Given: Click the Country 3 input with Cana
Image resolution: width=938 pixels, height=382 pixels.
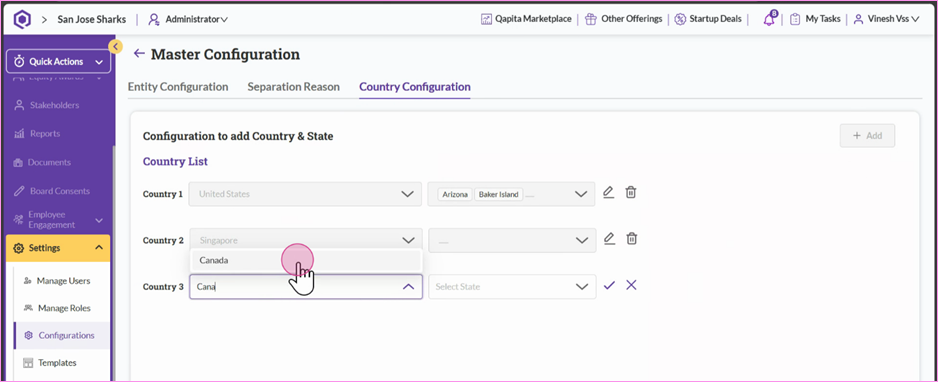Looking at the screenshot, I should point(306,287).
